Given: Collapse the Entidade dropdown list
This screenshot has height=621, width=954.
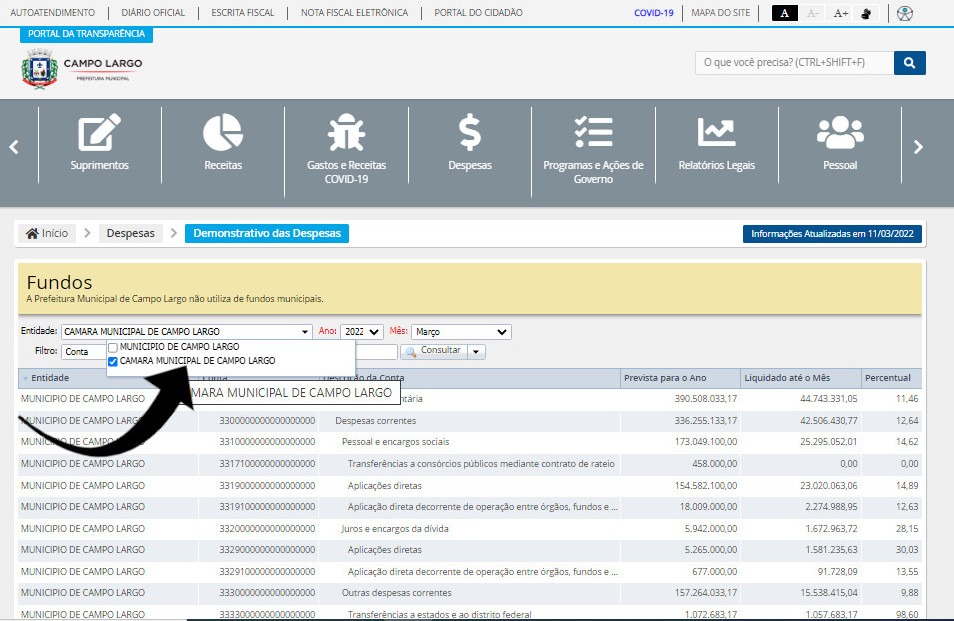Looking at the screenshot, I should (305, 332).
